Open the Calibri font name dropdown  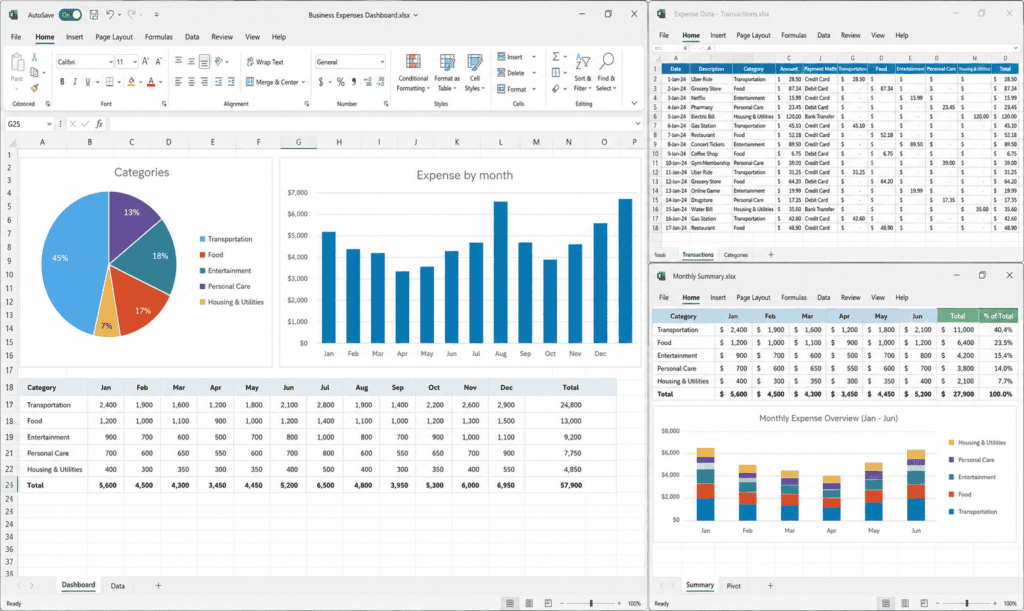110,62
